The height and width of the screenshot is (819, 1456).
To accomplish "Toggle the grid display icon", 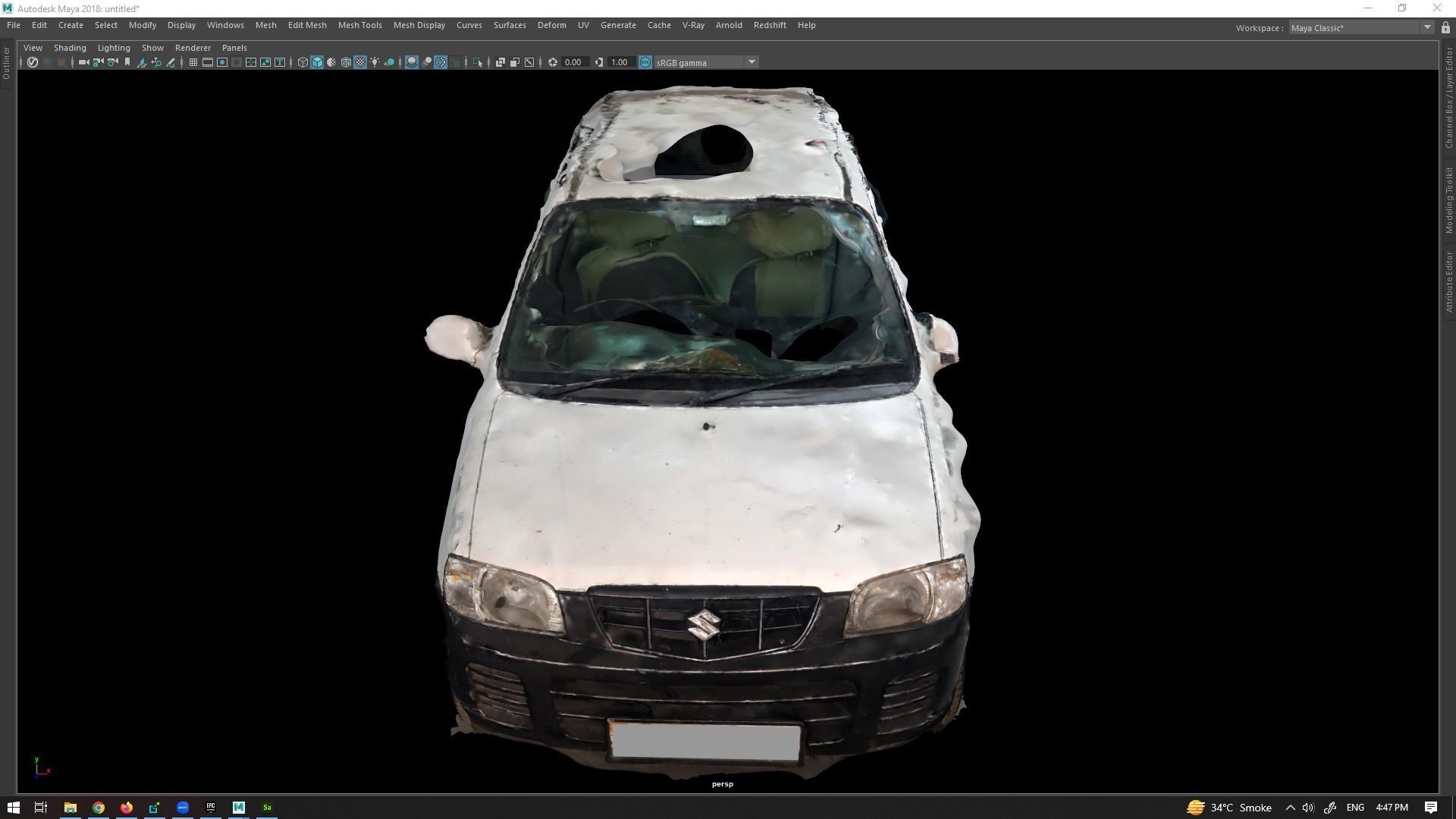I will click(x=193, y=62).
